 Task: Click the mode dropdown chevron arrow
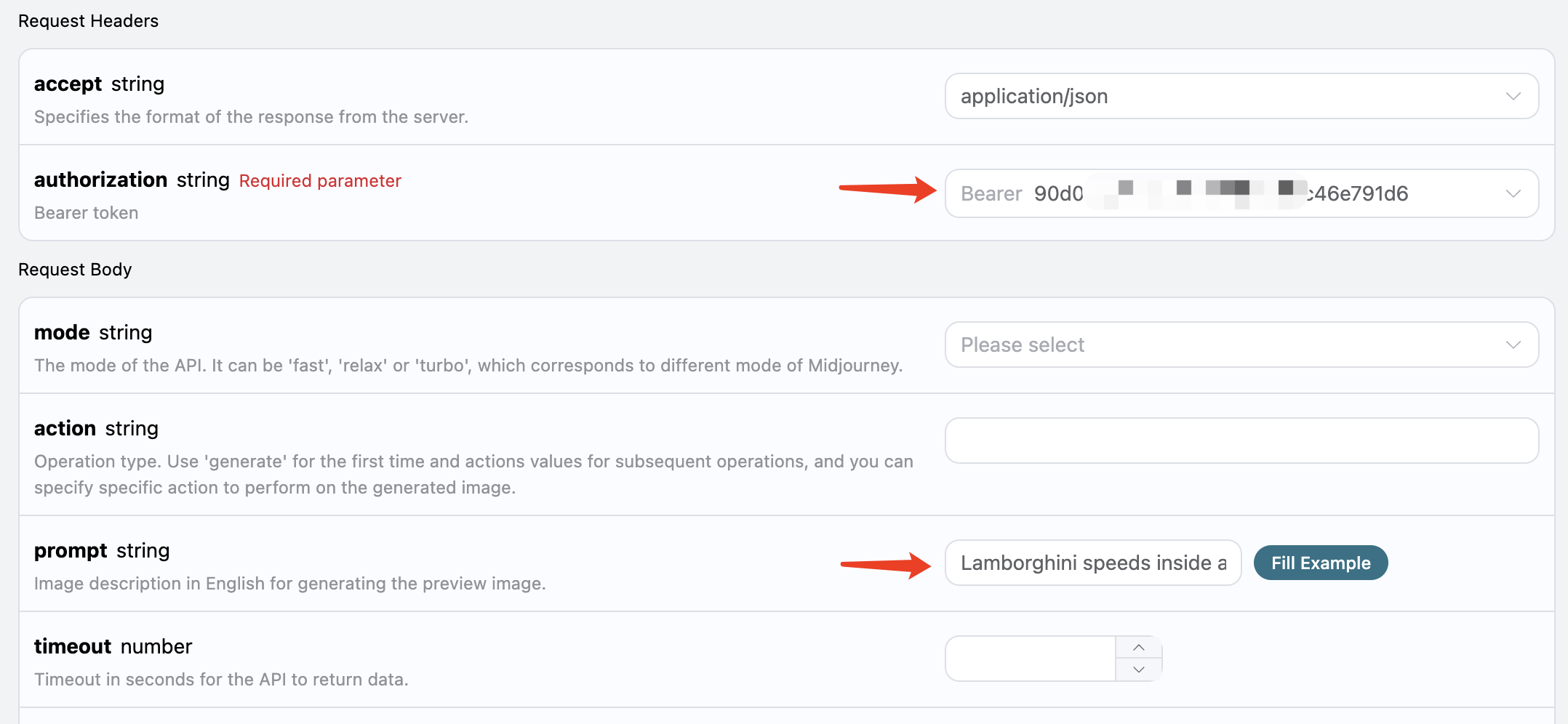(x=1513, y=345)
